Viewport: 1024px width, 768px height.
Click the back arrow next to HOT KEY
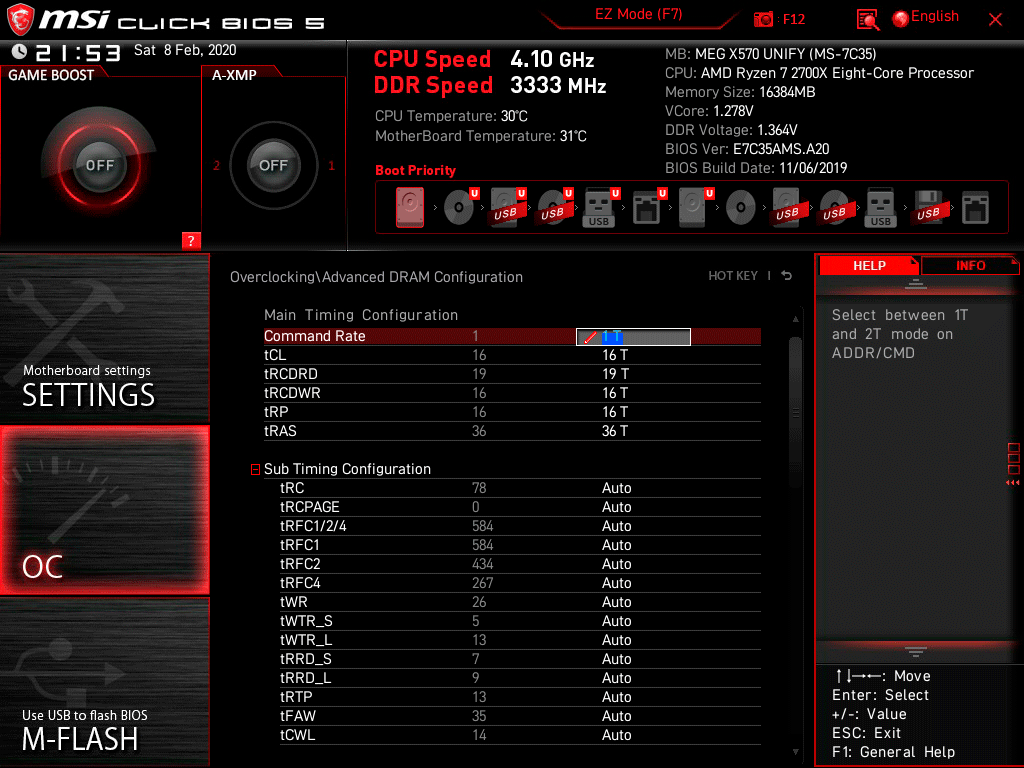click(787, 276)
